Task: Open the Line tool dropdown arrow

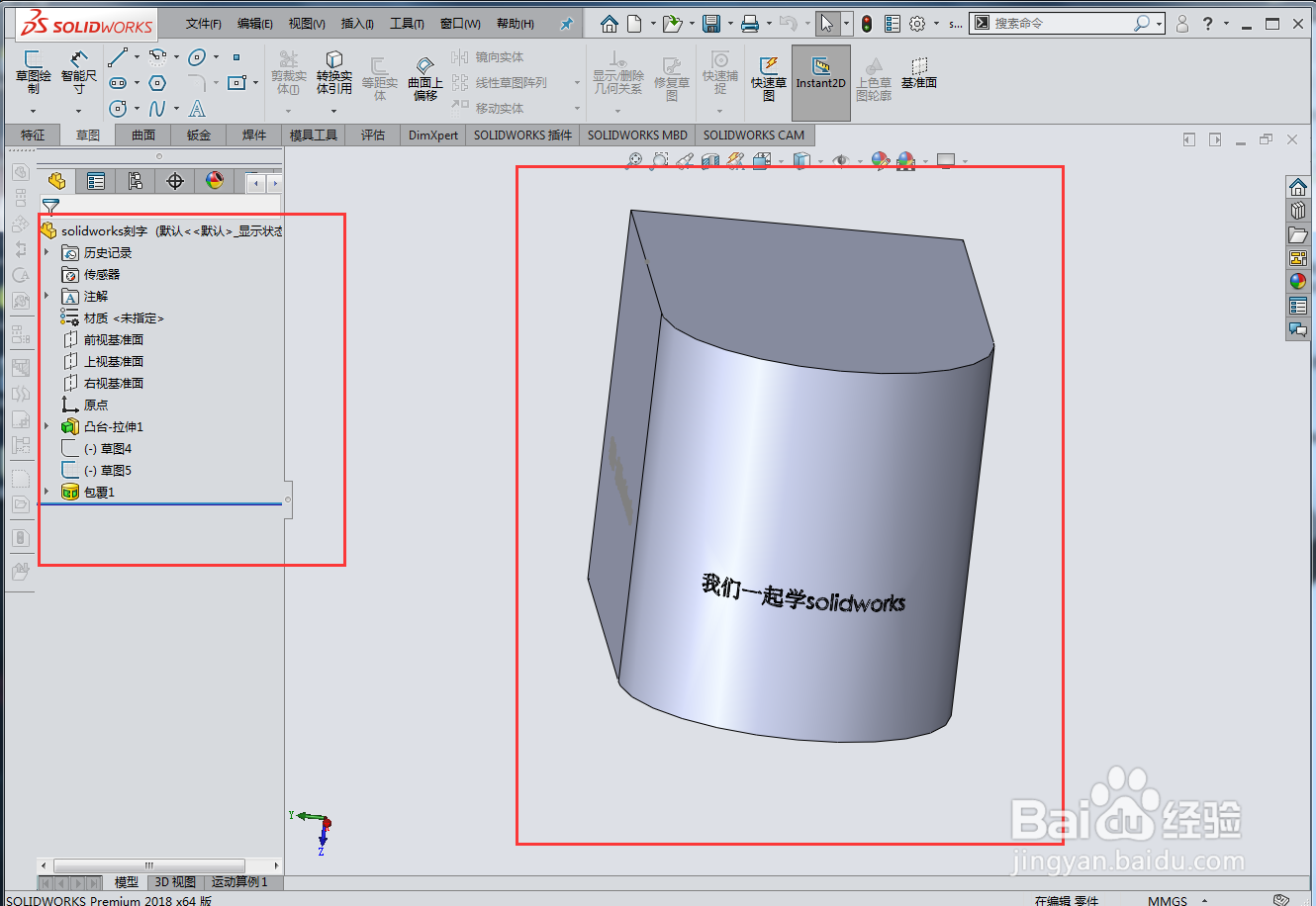Action: pos(137,57)
